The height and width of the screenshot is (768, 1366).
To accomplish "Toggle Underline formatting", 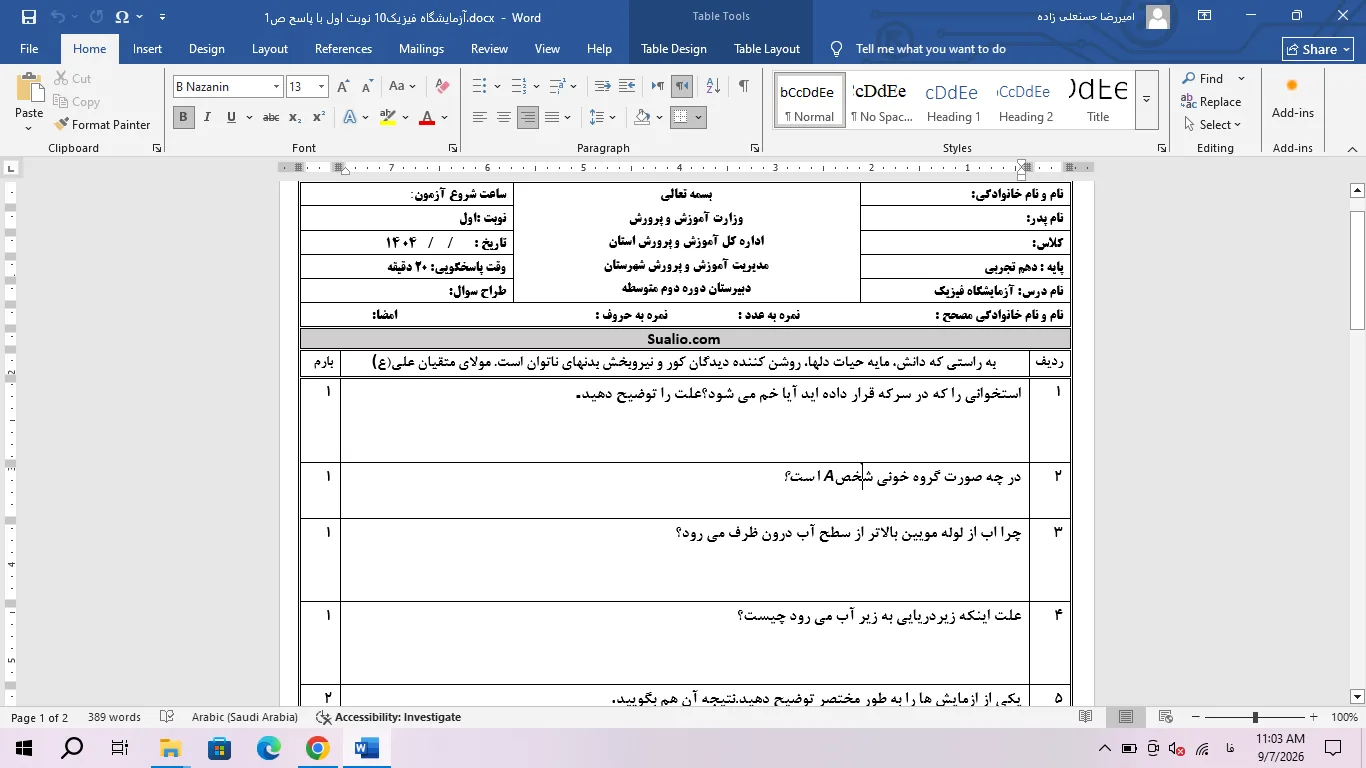I will 231,118.
